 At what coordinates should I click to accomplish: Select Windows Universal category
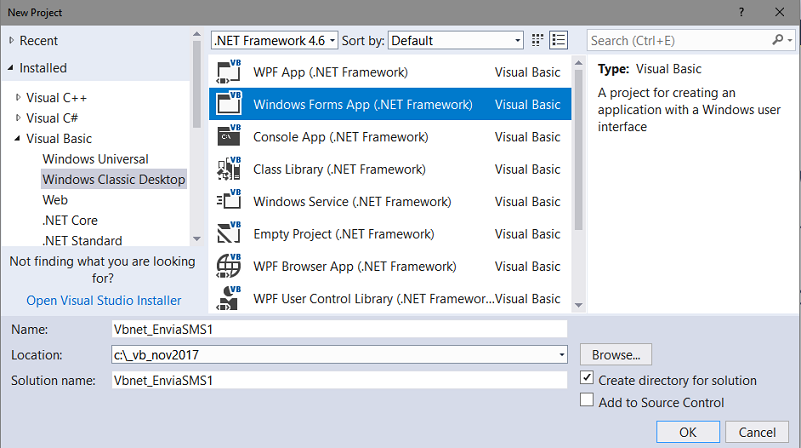click(x=96, y=159)
